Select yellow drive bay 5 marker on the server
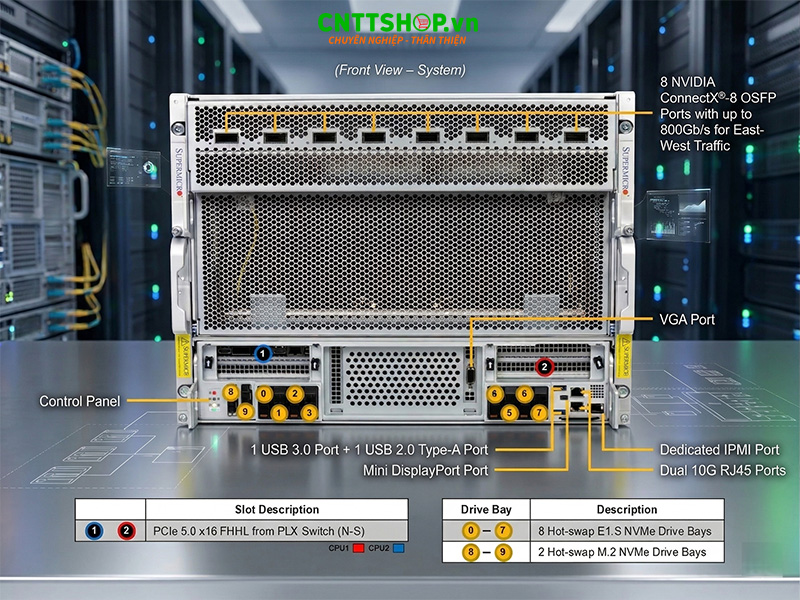Viewport: 800px width, 600px height. click(x=510, y=412)
